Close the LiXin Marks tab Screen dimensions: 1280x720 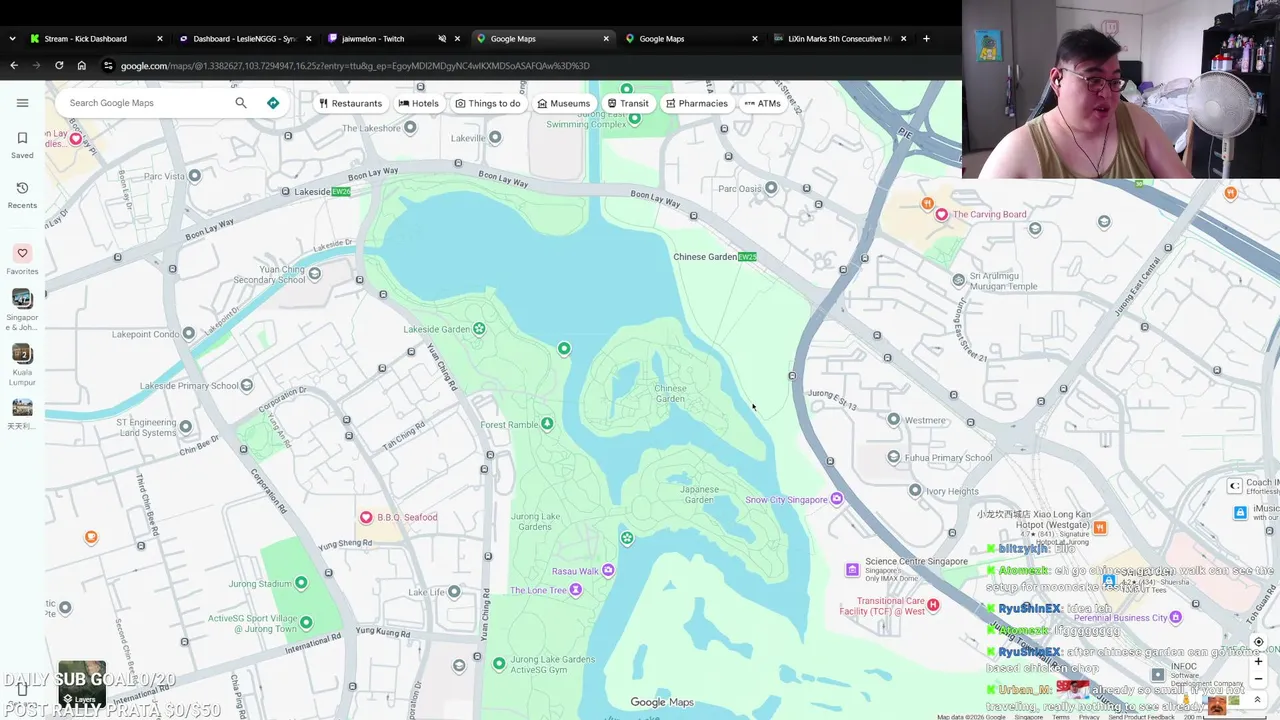[x=903, y=39]
